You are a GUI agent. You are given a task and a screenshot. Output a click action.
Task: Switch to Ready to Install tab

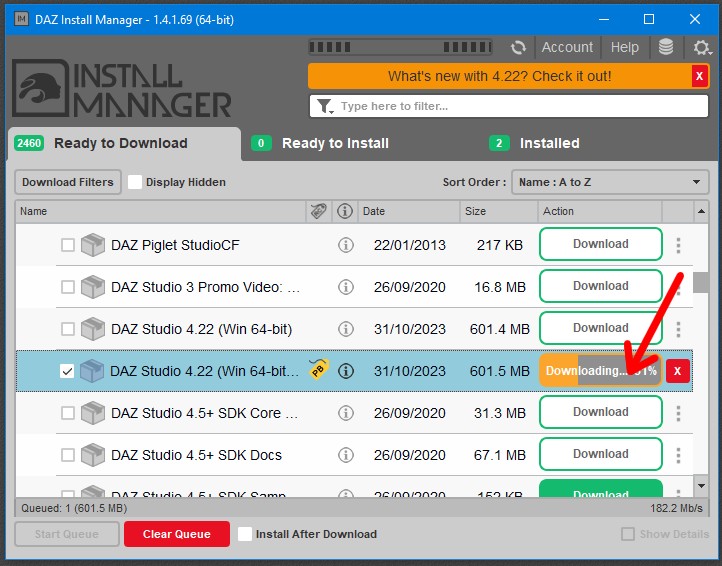tap(320, 143)
